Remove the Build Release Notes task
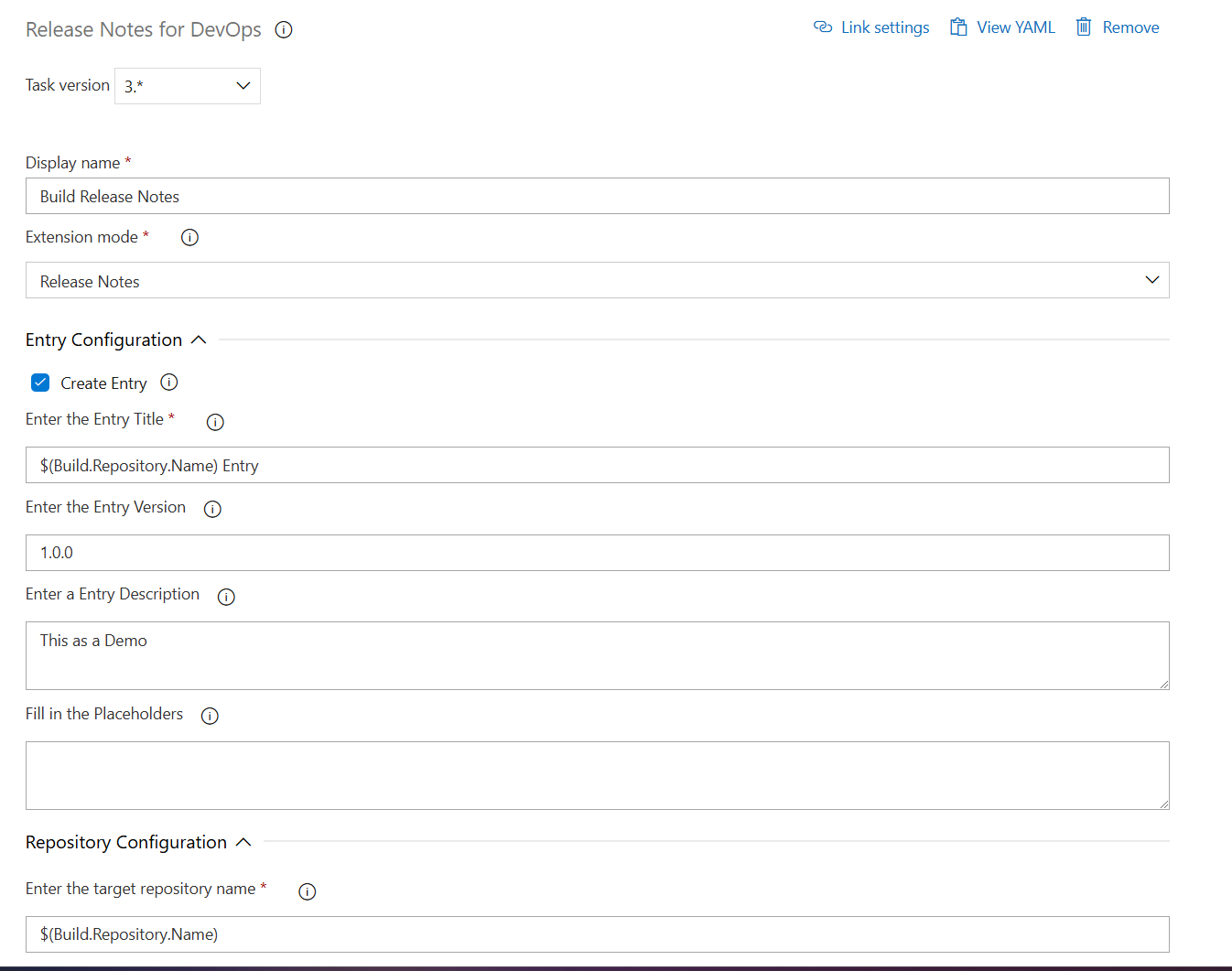Screen dimensions: 1232x971 click(x=1117, y=27)
